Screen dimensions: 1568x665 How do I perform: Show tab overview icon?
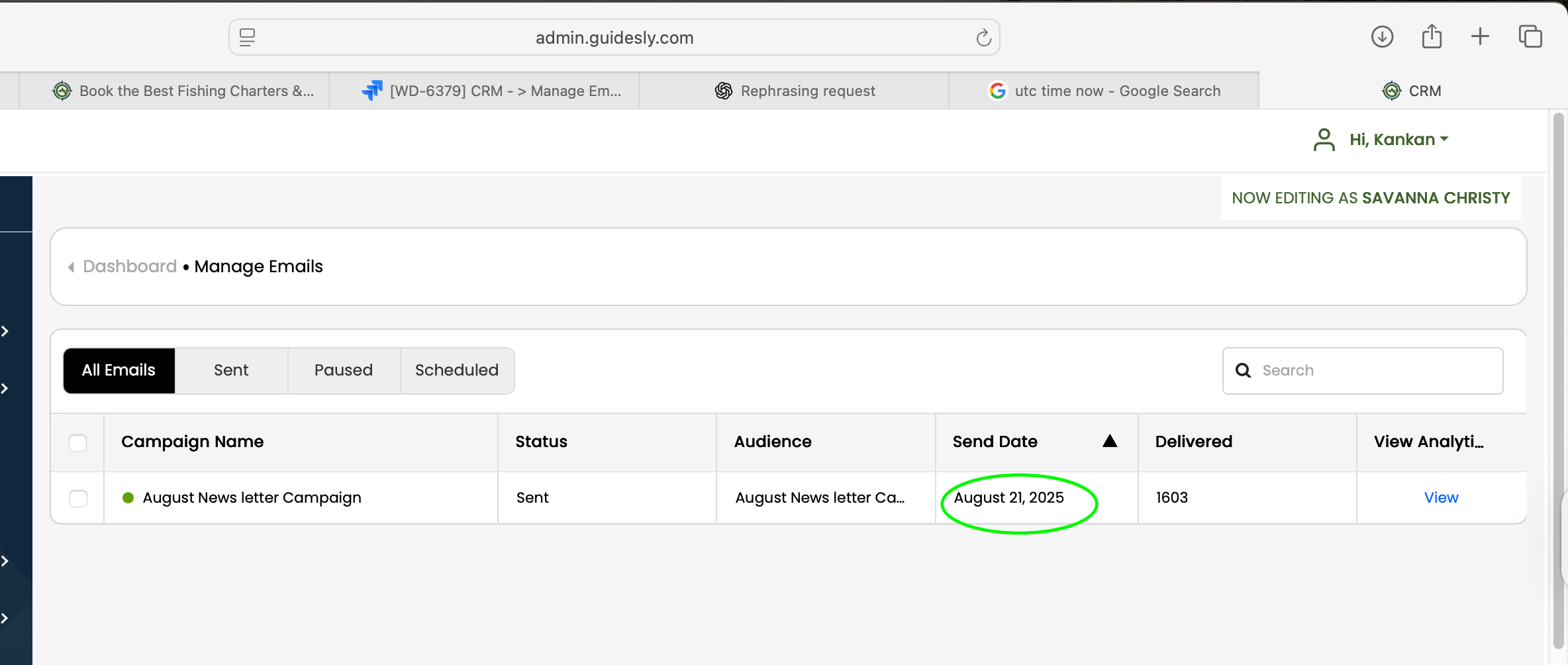point(1530,36)
